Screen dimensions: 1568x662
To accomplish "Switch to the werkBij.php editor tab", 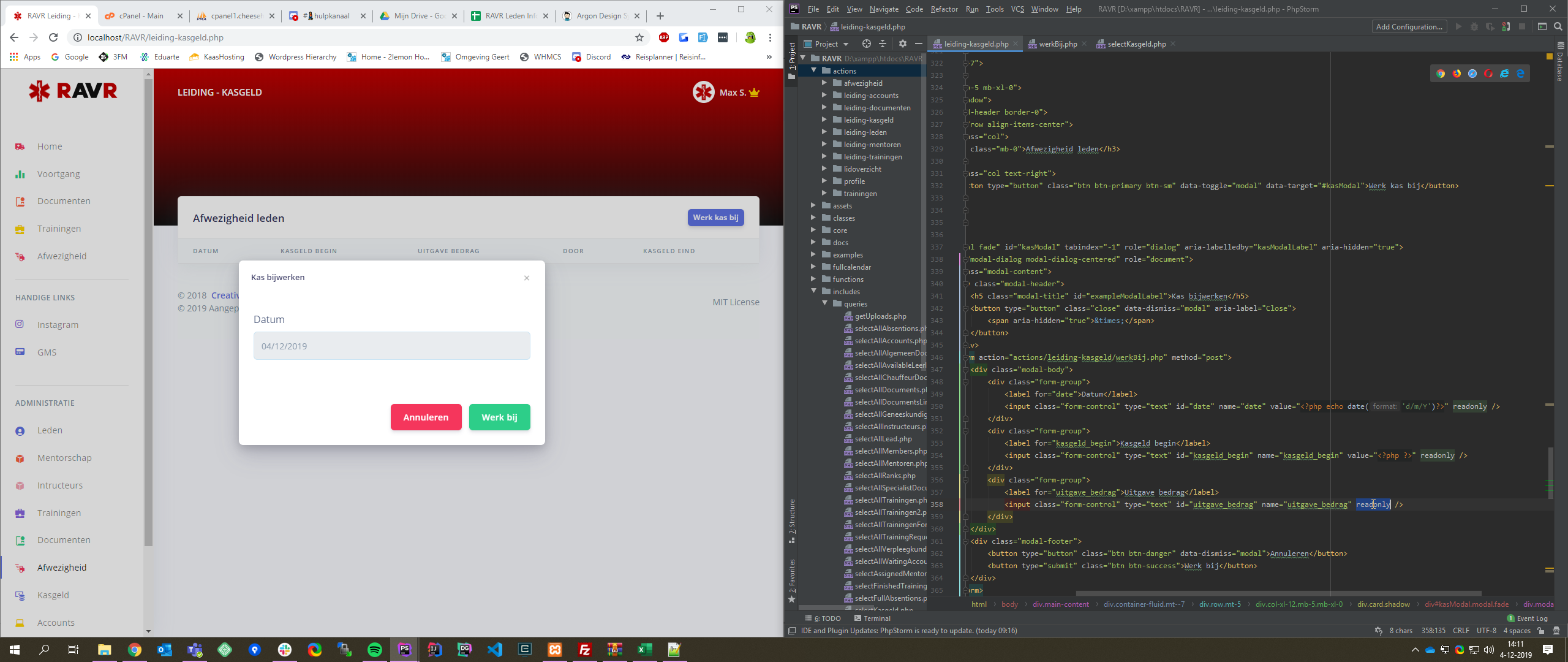I will pos(1057,44).
